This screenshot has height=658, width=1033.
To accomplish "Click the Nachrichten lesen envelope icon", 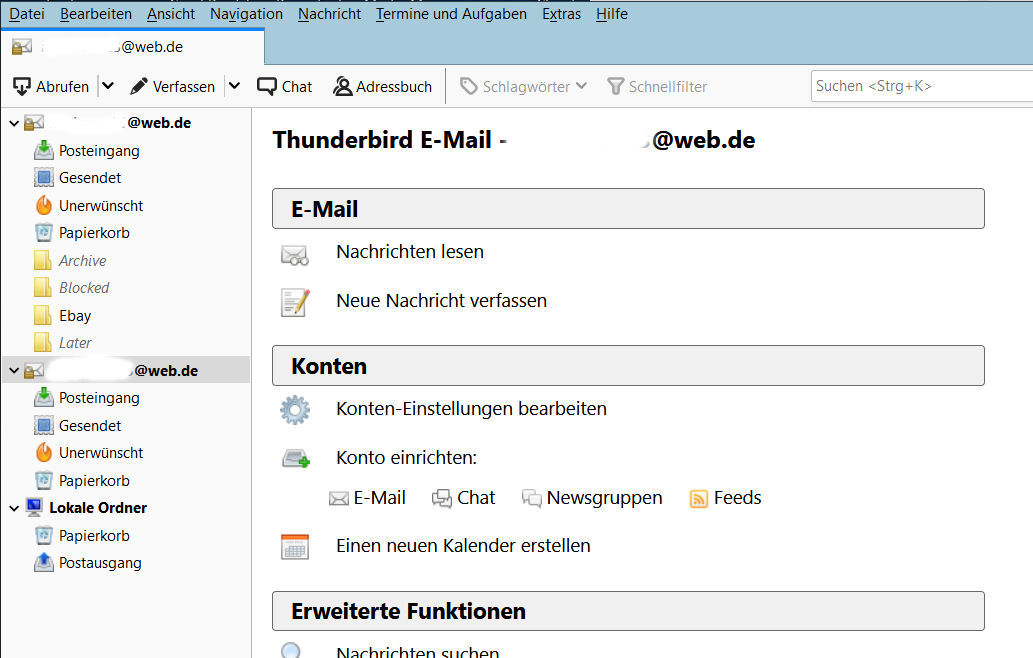I will [x=294, y=255].
